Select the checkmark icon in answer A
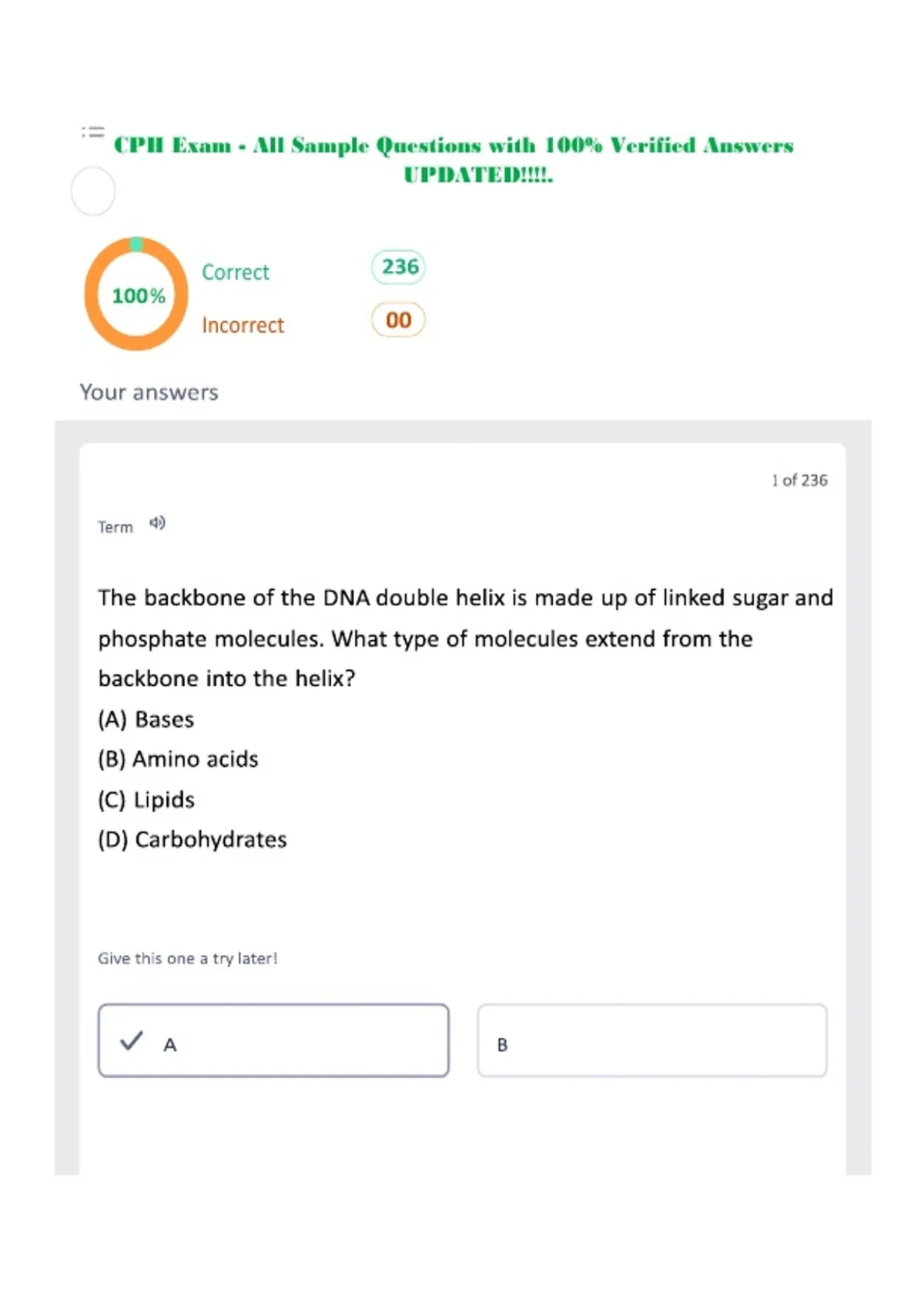 point(132,1041)
